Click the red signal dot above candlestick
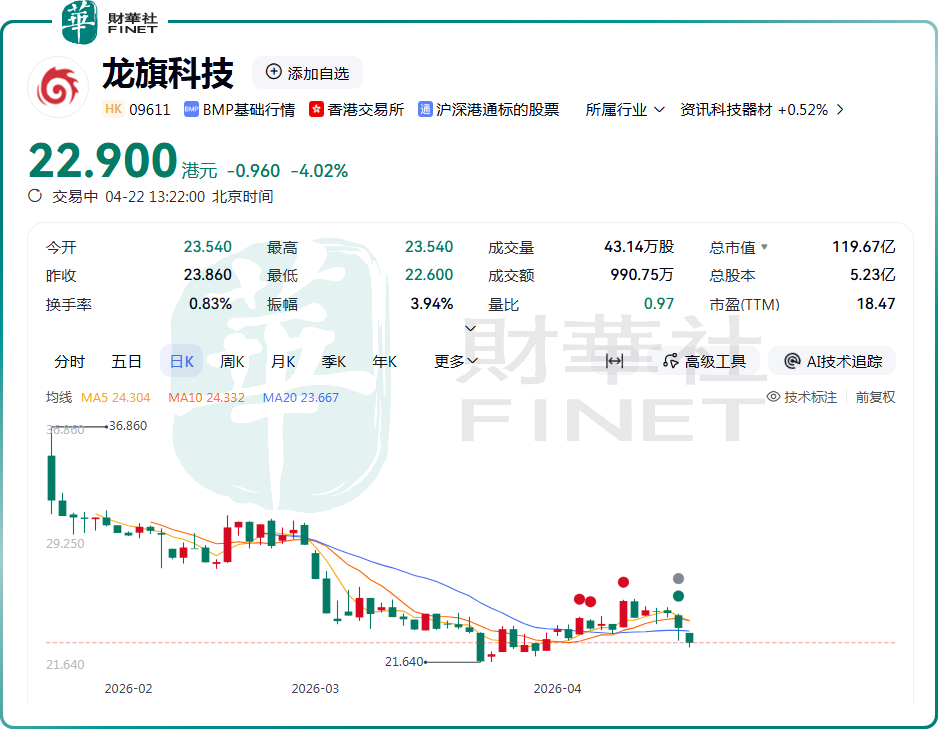This screenshot has height=749, width=938. point(623,582)
